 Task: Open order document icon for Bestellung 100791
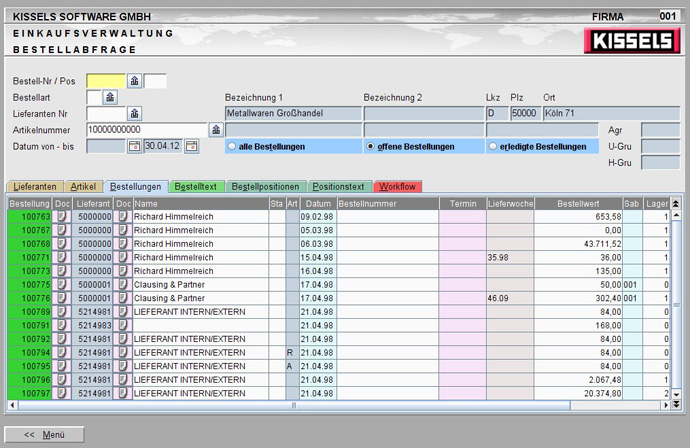coord(62,326)
